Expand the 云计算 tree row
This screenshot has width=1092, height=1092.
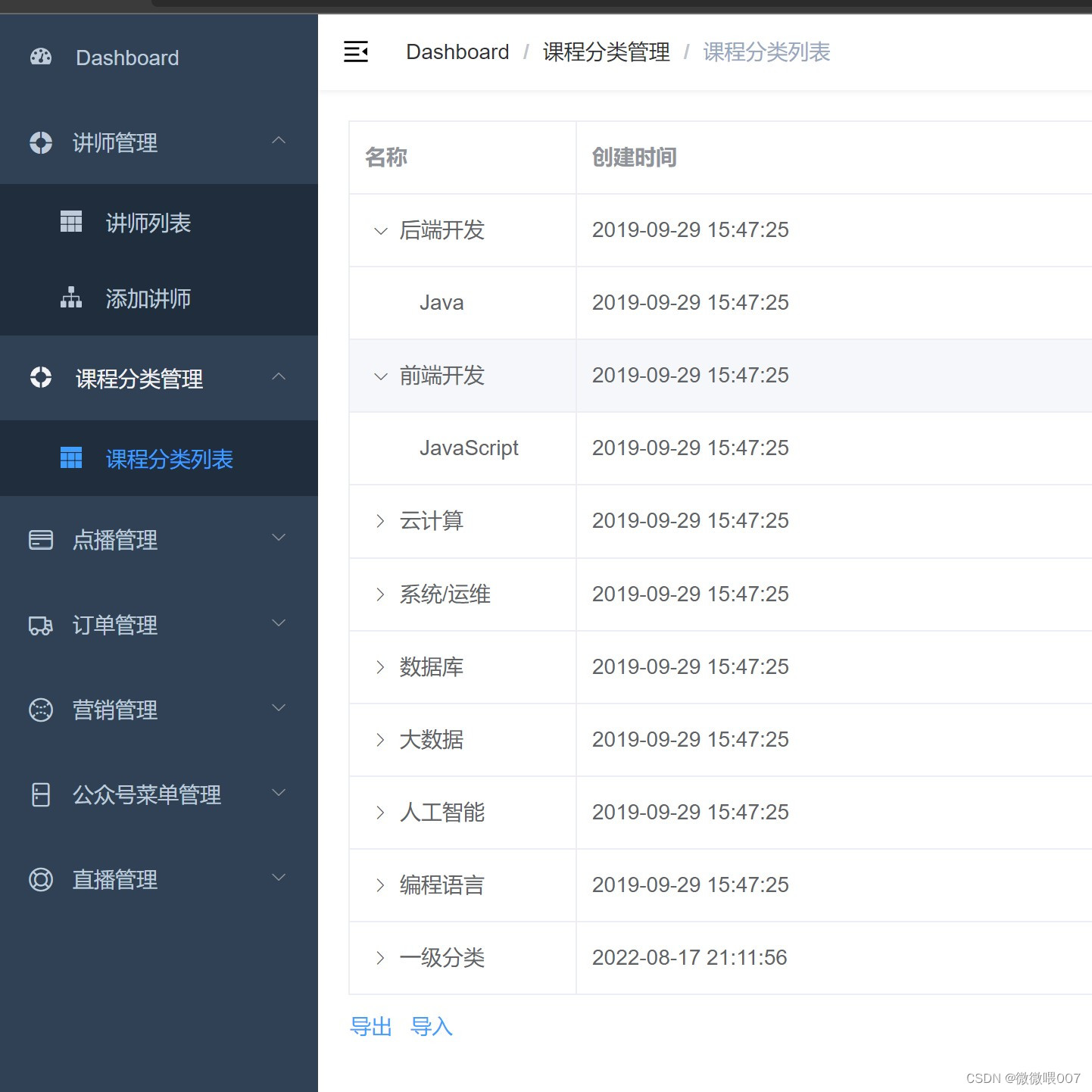381,521
